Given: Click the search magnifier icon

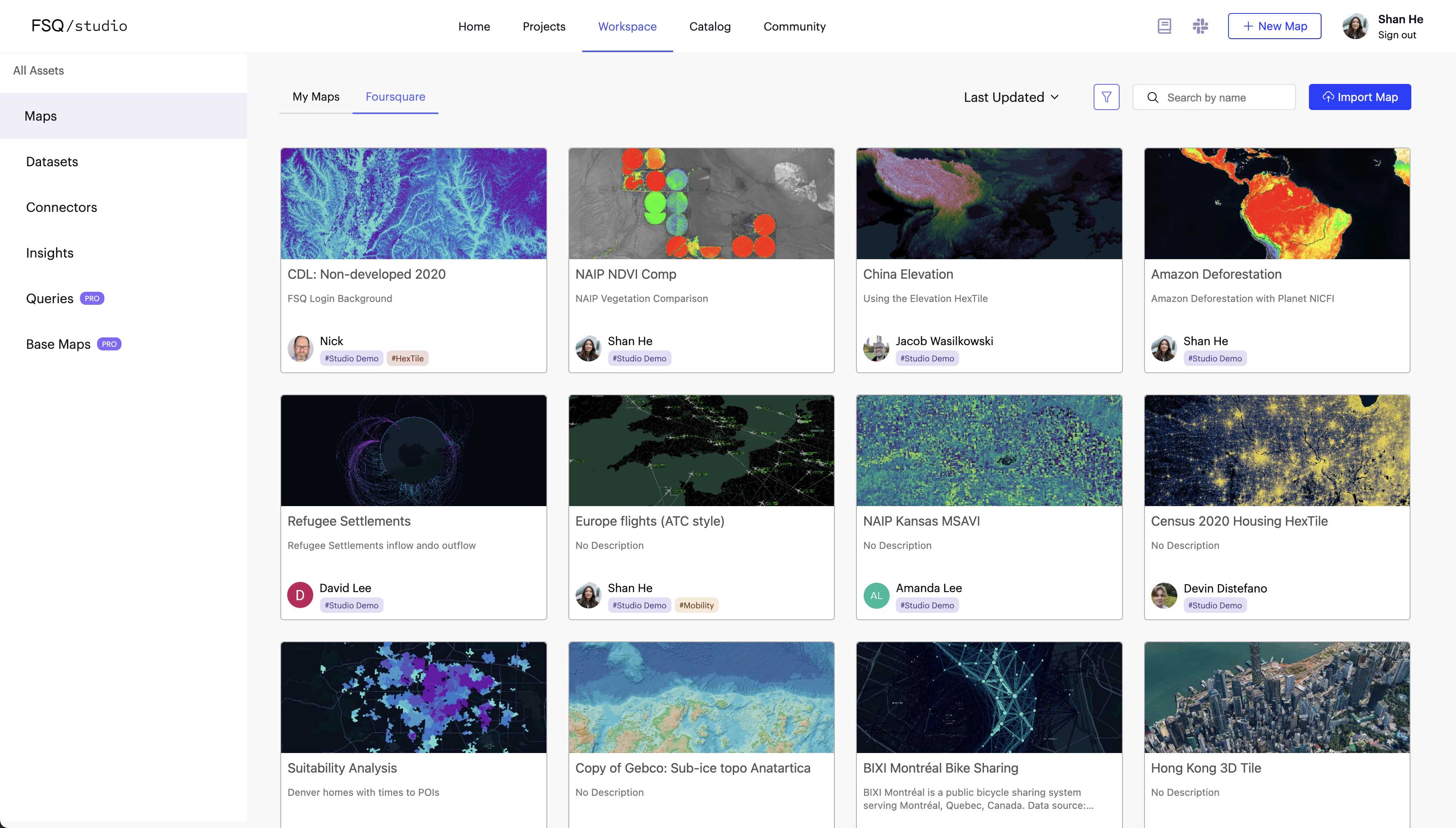Looking at the screenshot, I should click(x=1153, y=98).
